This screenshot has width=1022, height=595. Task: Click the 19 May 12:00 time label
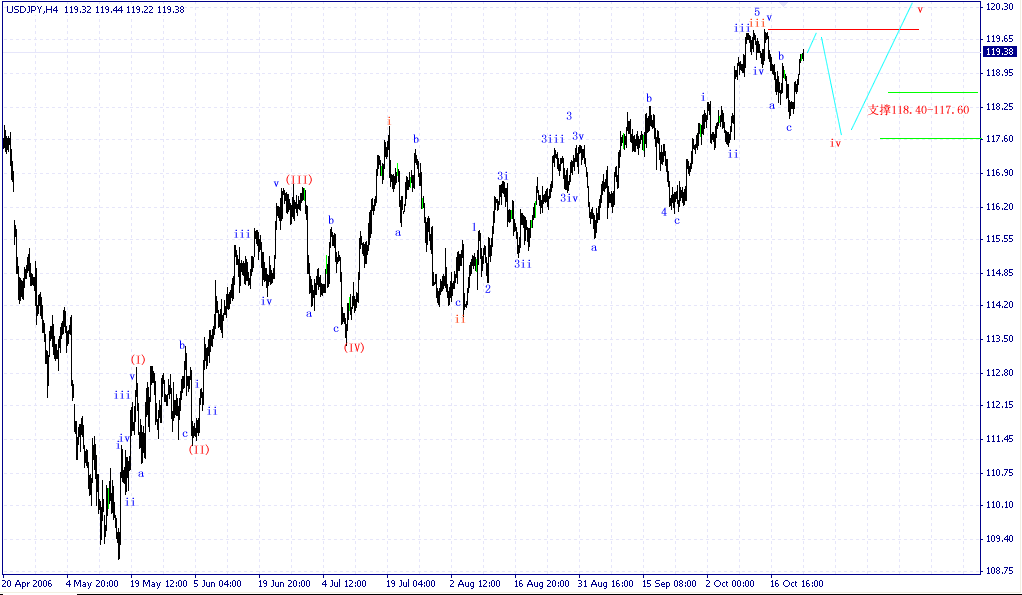158,583
